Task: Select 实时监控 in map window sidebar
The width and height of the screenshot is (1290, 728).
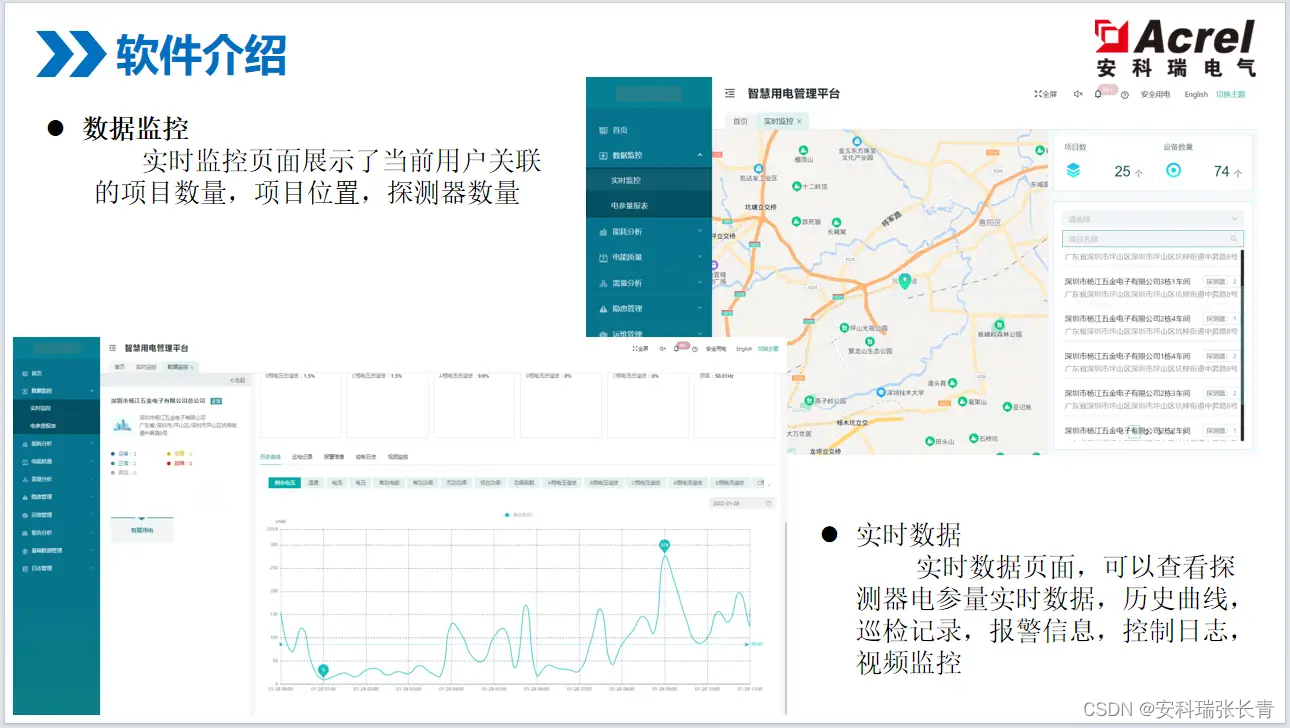Action: pyautogui.click(x=649, y=181)
